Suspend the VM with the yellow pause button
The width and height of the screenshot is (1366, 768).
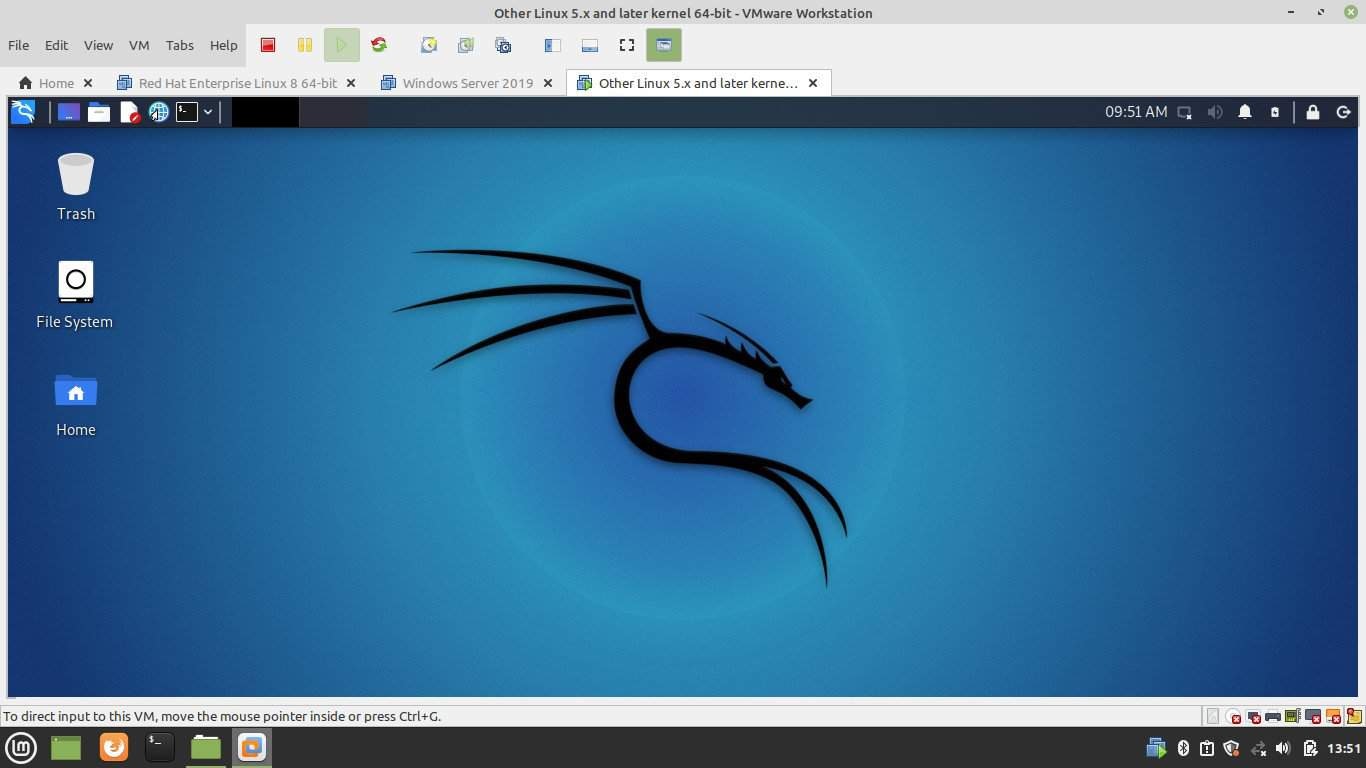tap(305, 45)
